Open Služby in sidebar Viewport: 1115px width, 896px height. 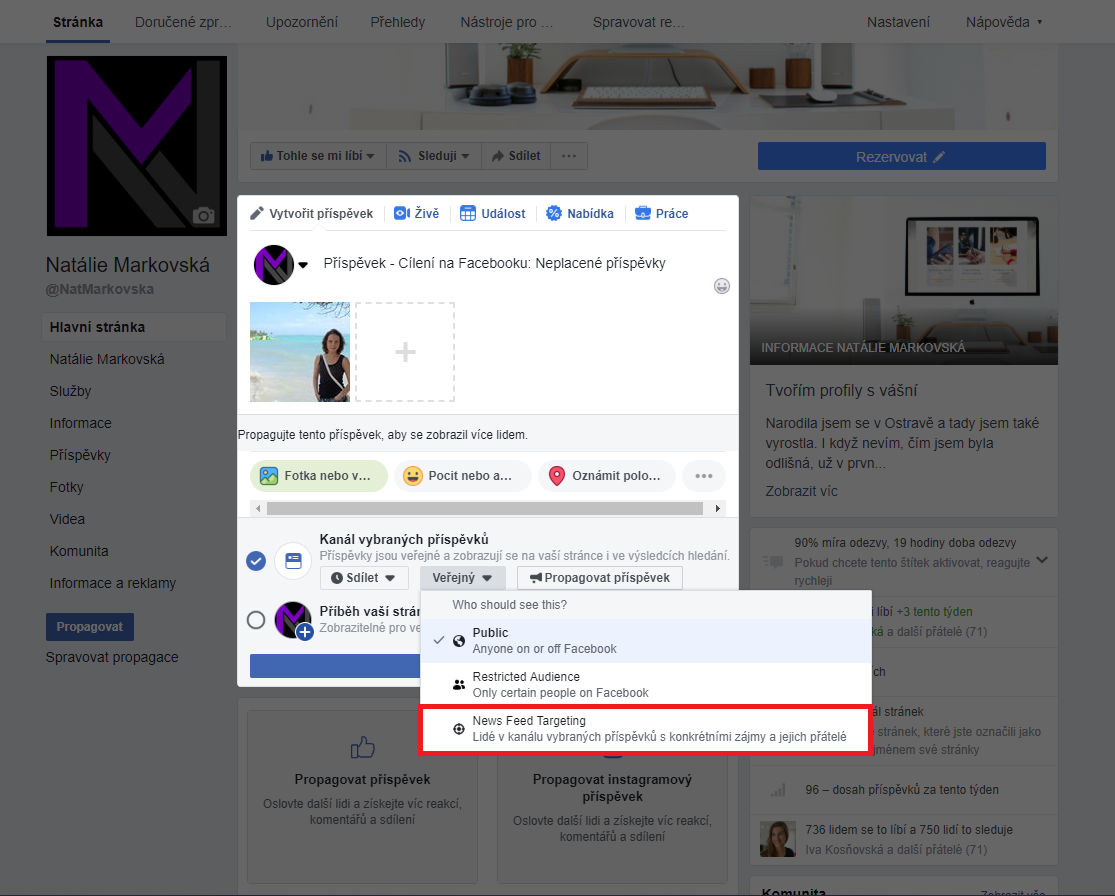pos(70,391)
